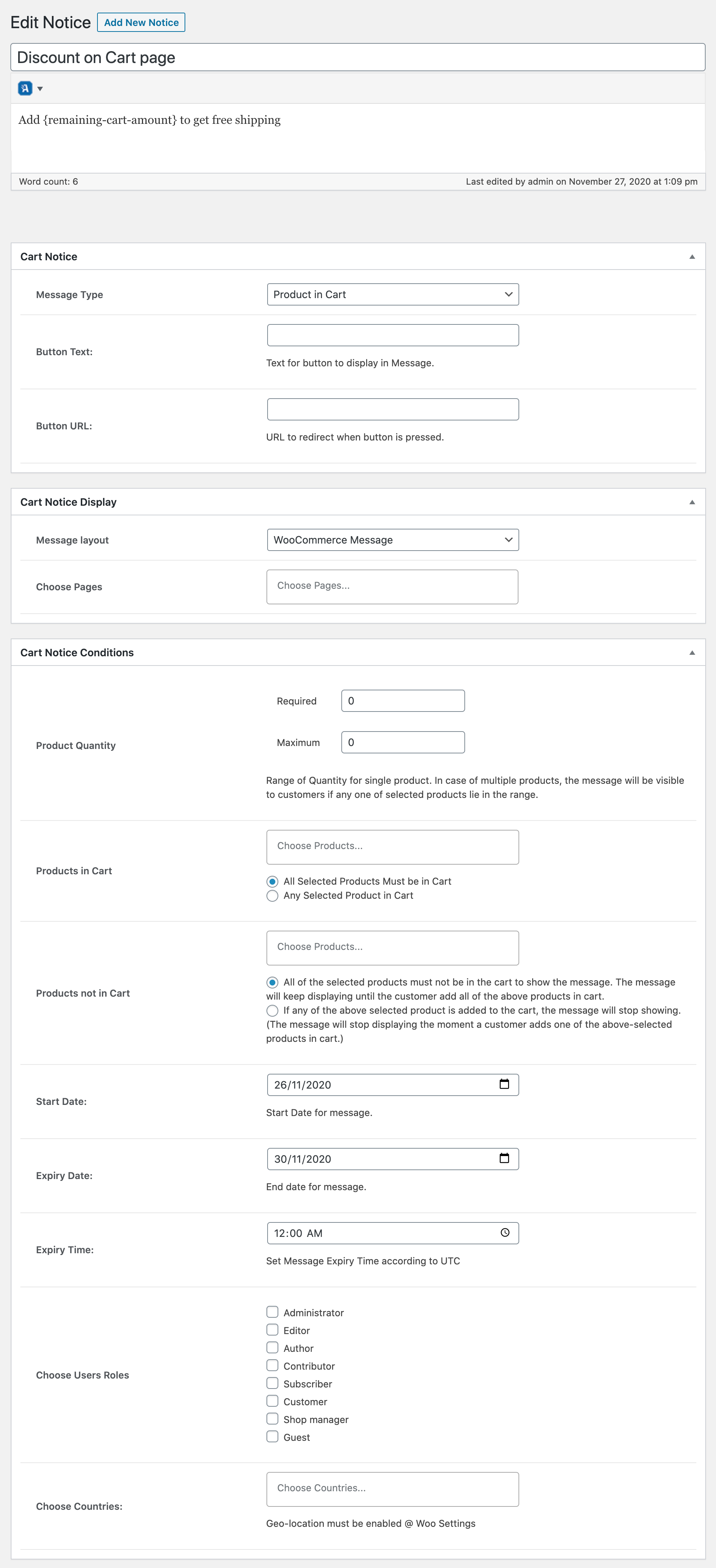Select the second Products not in Cart option

(x=272, y=1010)
